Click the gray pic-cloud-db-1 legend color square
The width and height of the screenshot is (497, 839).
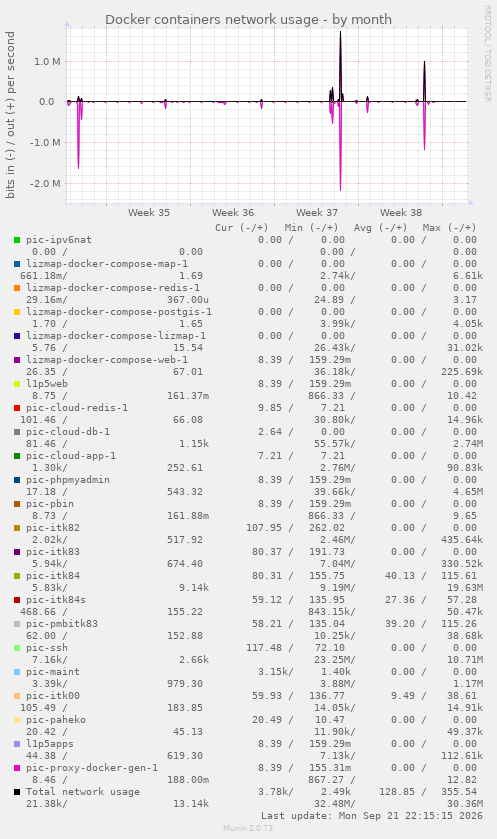coord(17,432)
